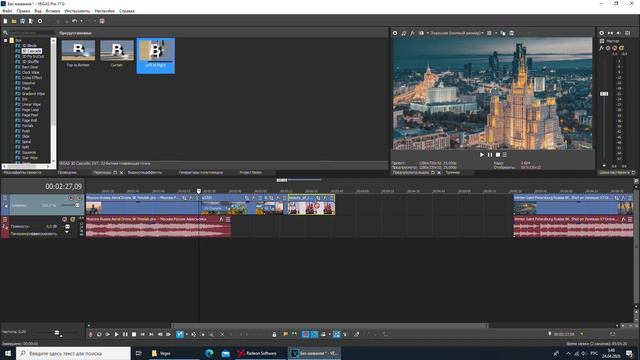
Task: Open master bus settings gear icon
Action: 602,33
